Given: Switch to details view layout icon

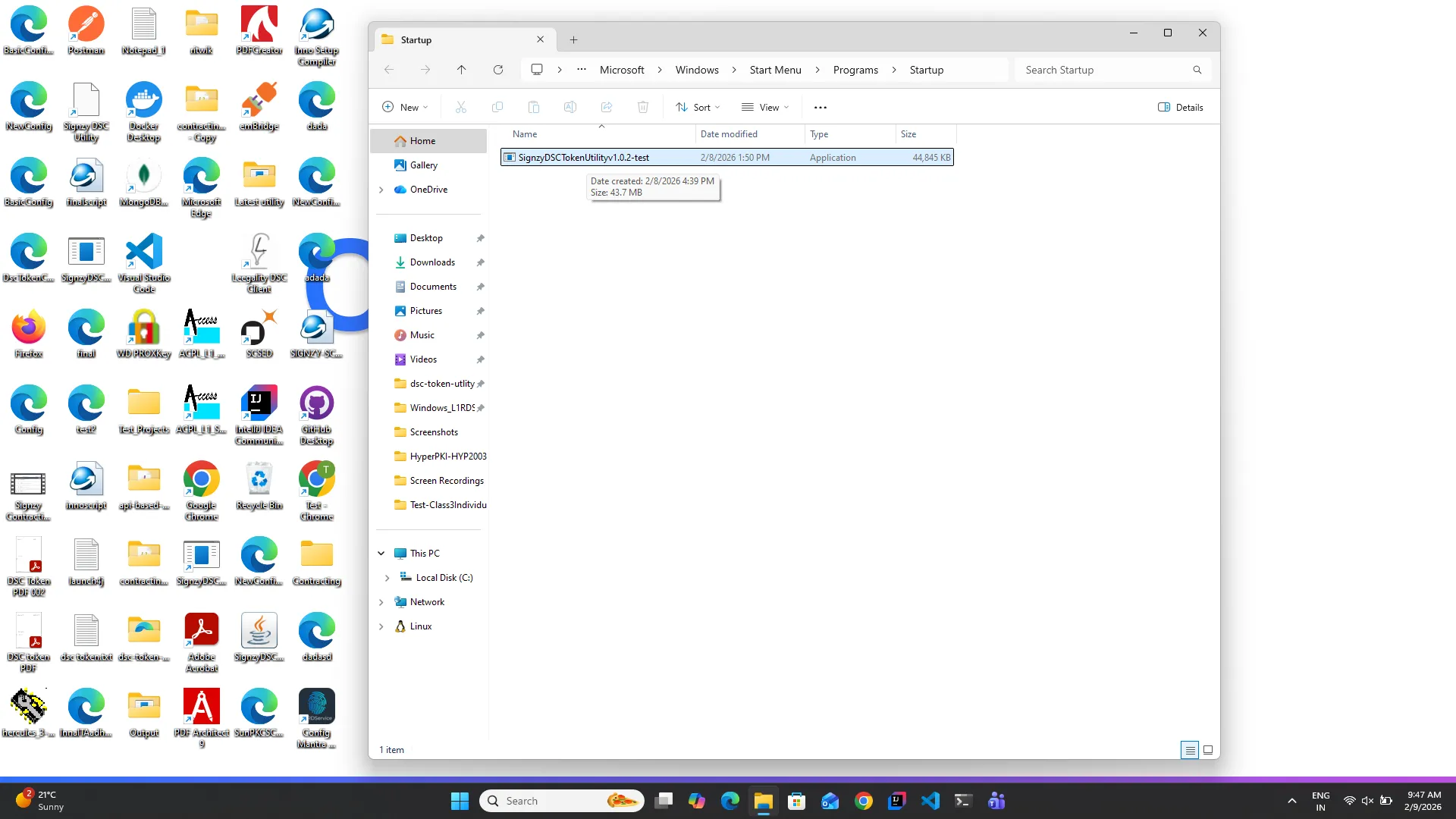Looking at the screenshot, I should point(1190,750).
